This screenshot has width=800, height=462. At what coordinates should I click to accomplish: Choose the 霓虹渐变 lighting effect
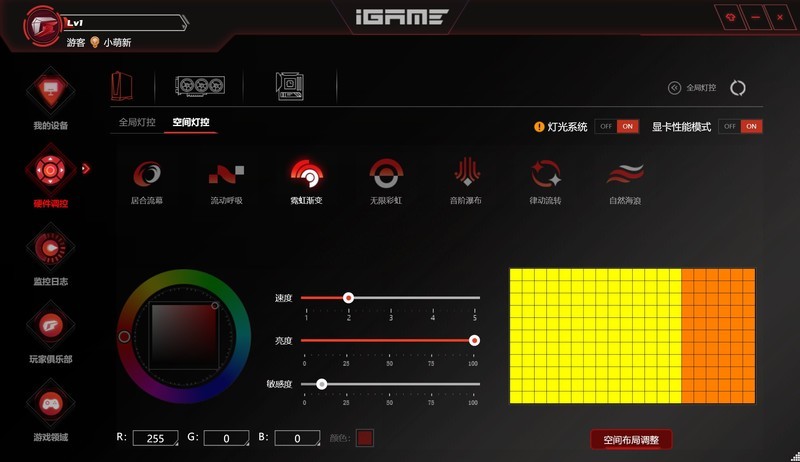pos(307,182)
